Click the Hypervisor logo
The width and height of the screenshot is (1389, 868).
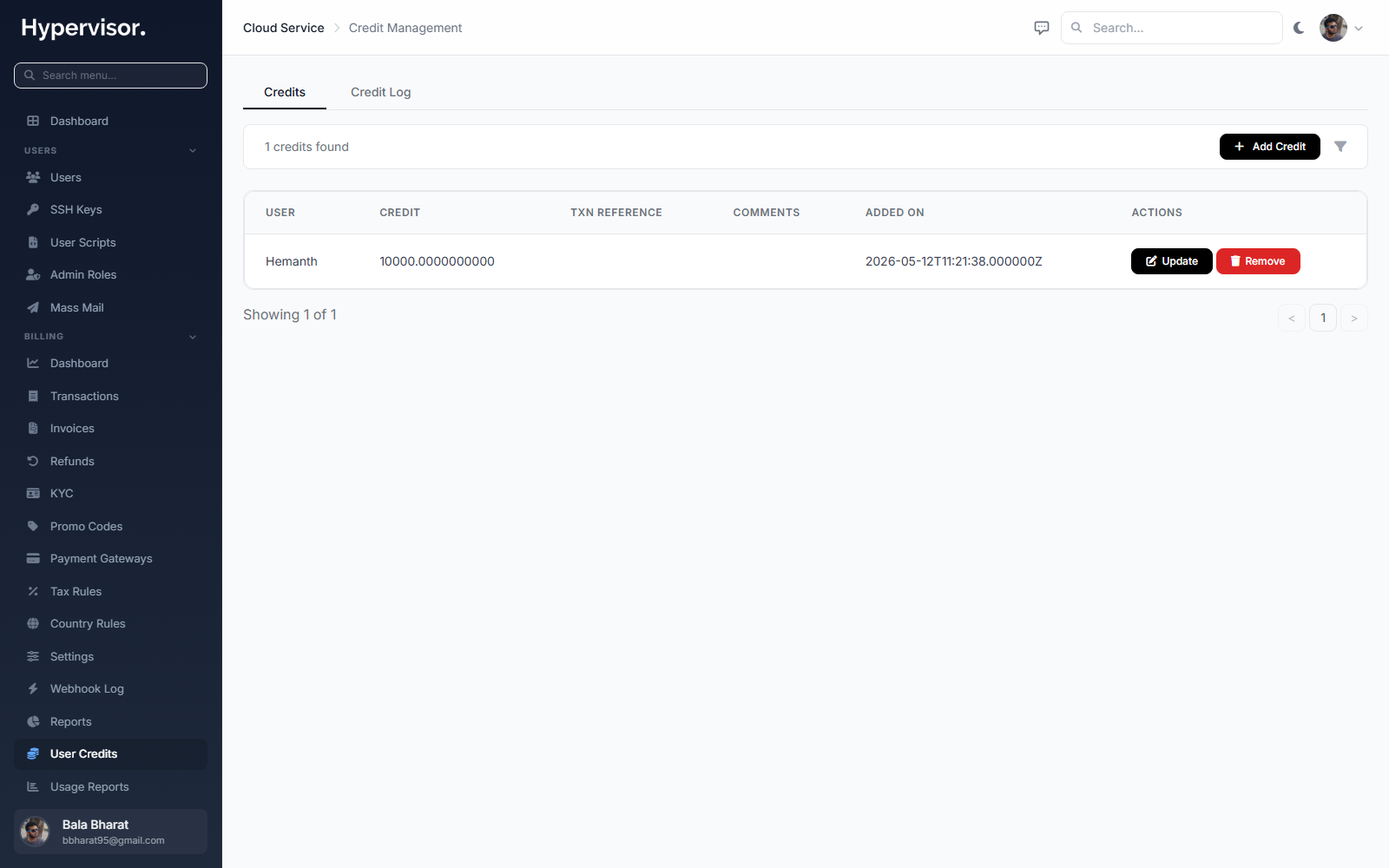[83, 28]
